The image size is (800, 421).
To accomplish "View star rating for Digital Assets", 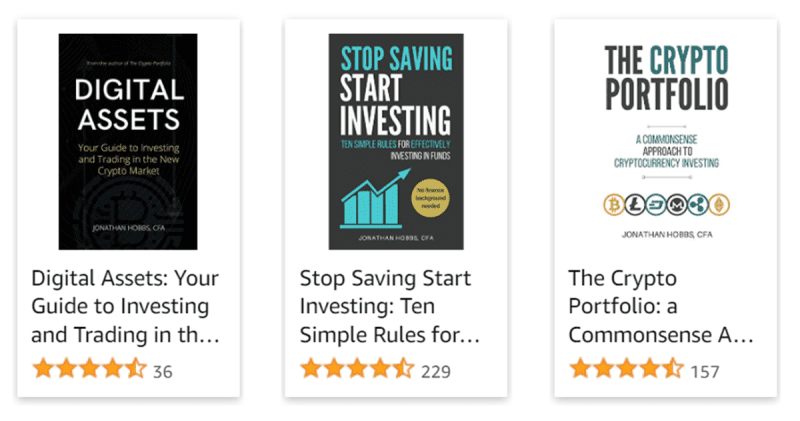I will coord(89,368).
